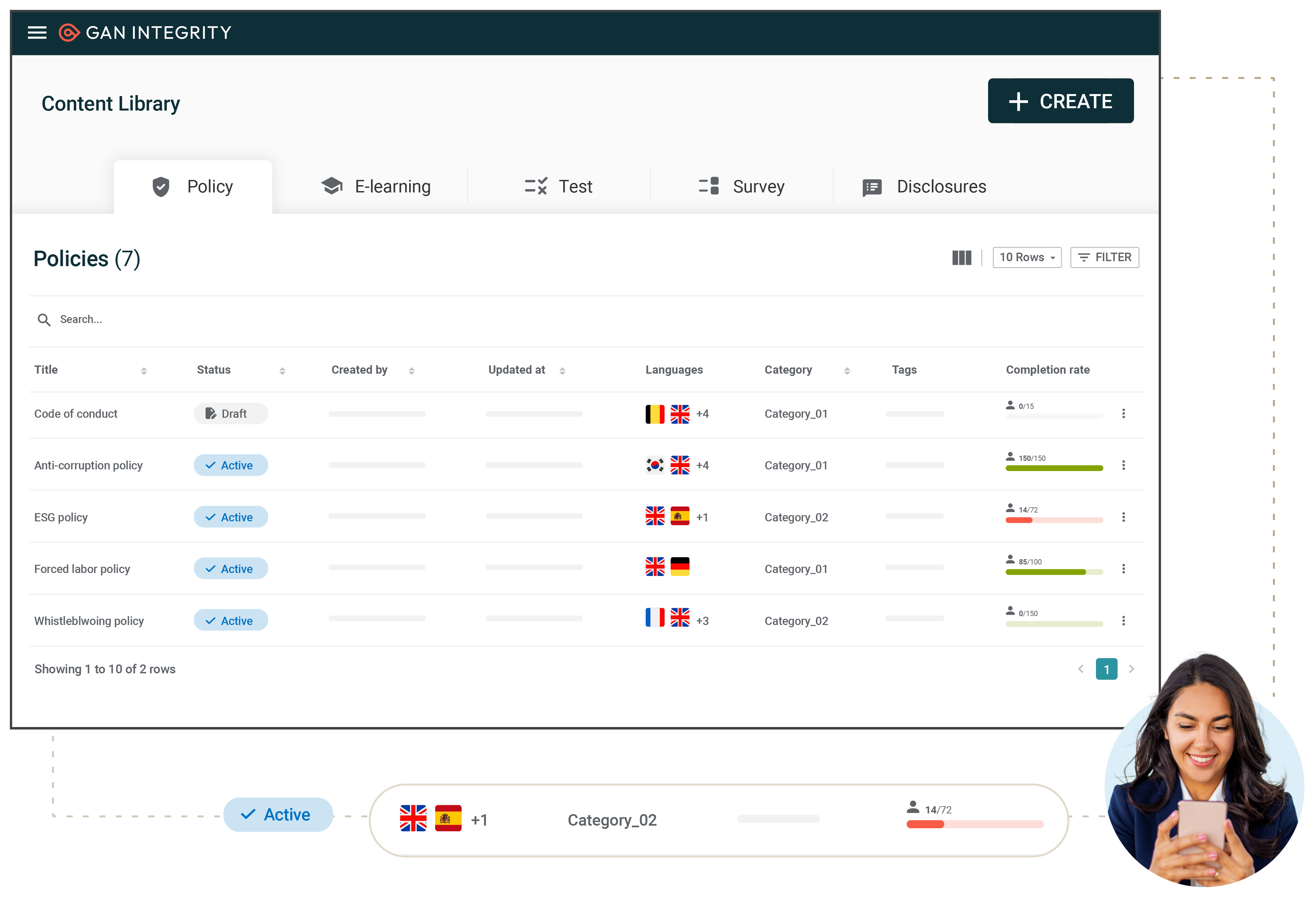The width and height of the screenshot is (1316, 897).
Task: Open the kebab menu for ESG policy
Action: click(x=1124, y=517)
